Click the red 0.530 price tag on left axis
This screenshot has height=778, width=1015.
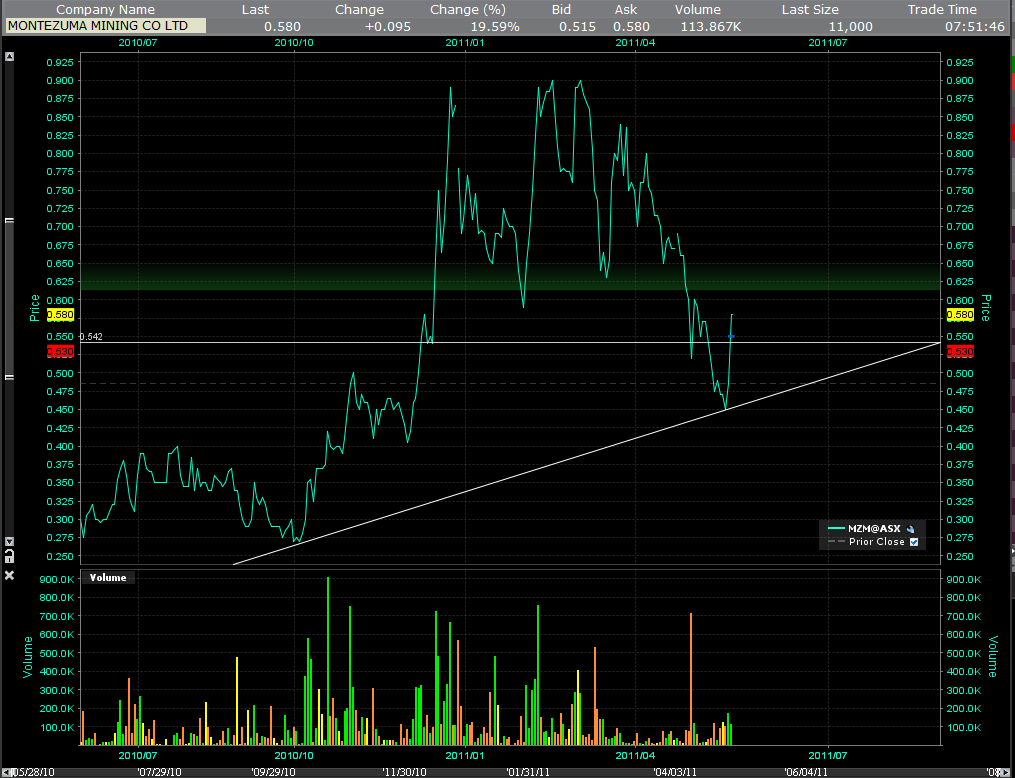coord(61,352)
